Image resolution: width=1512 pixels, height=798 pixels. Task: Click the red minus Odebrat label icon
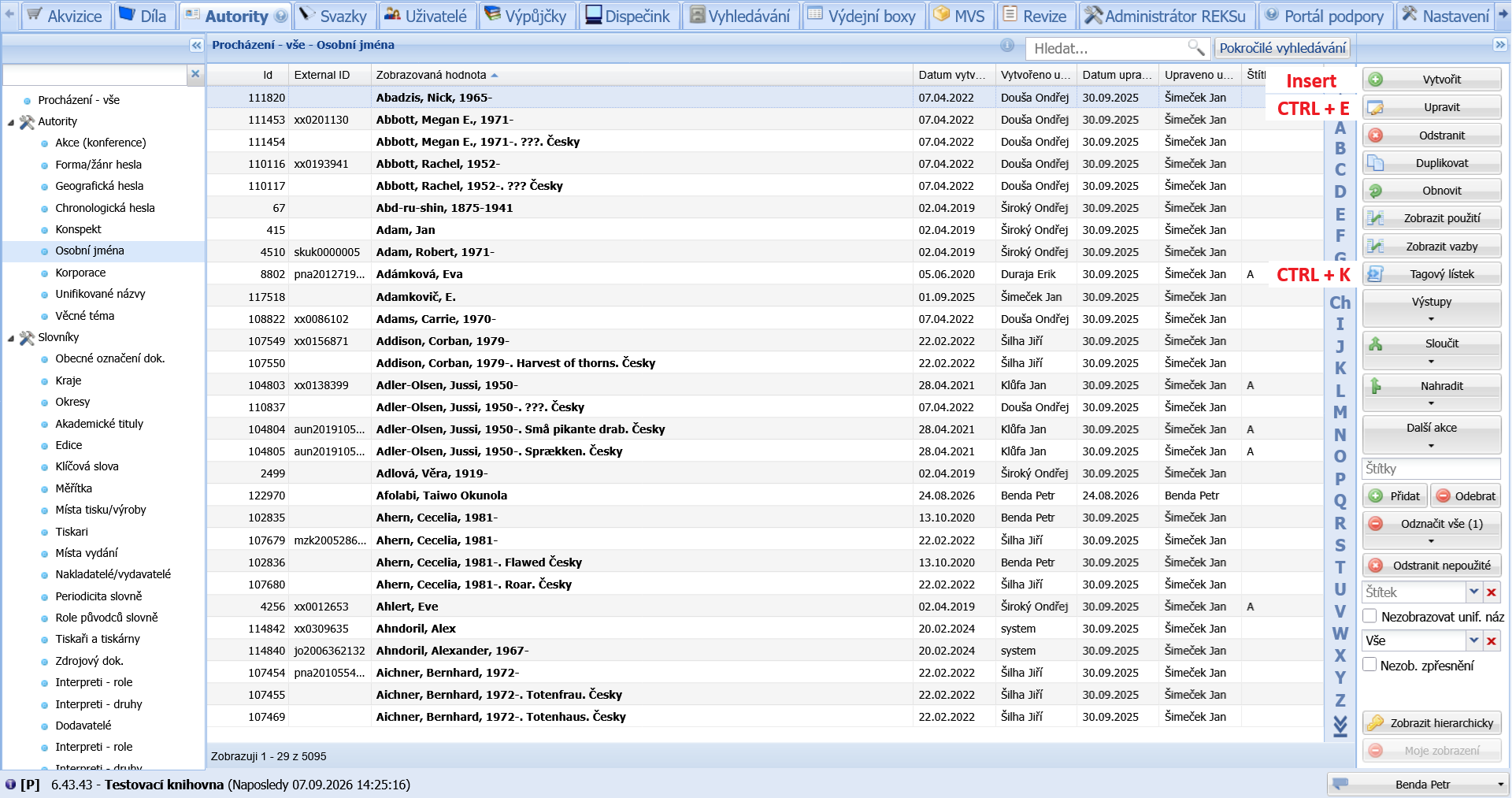[x=1443, y=496]
